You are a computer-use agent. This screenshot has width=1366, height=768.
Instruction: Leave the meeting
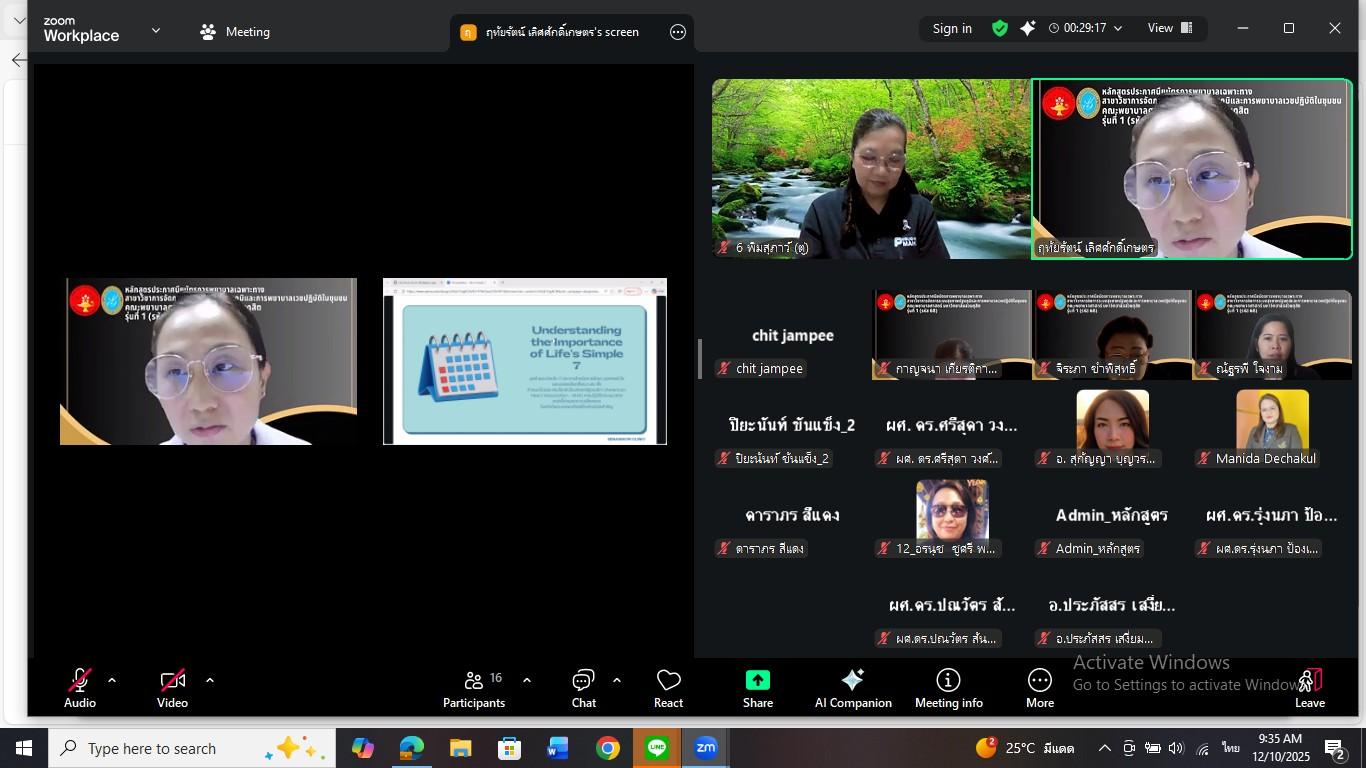pyautogui.click(x=1310, y=688)
